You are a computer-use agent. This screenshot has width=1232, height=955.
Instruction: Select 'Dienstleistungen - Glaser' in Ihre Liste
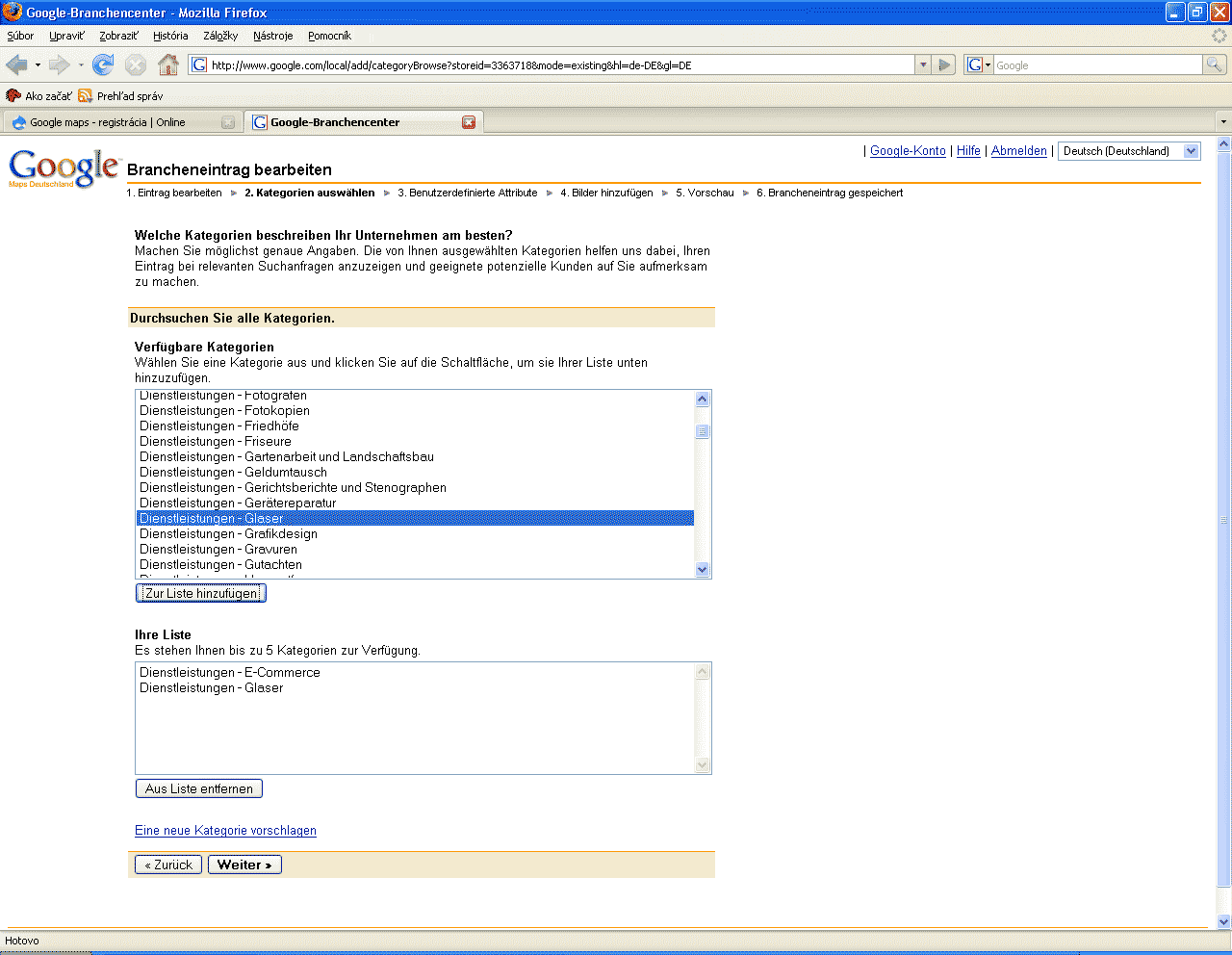click(415, 687)
